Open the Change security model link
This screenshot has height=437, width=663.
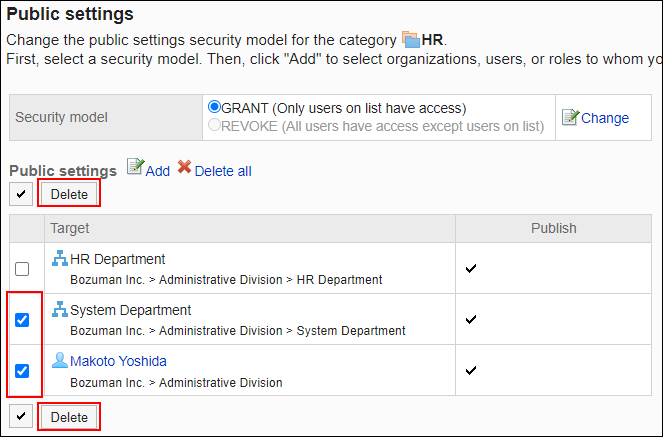tap(605, 118)
